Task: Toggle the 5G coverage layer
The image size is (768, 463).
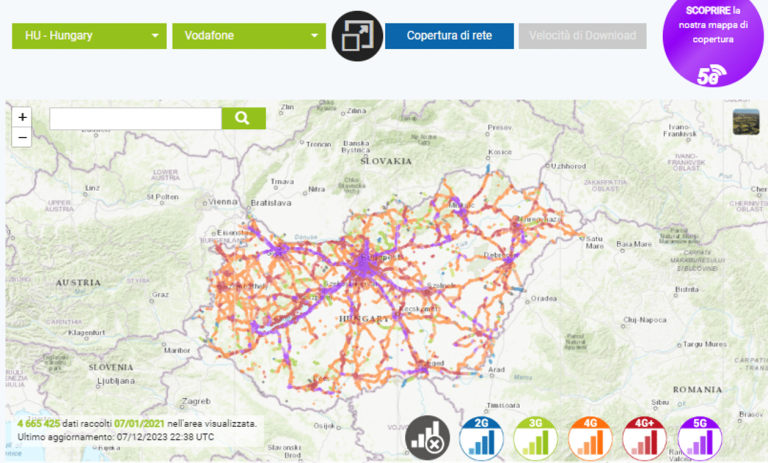Action: pyautogui.click(x=700, y=438)
